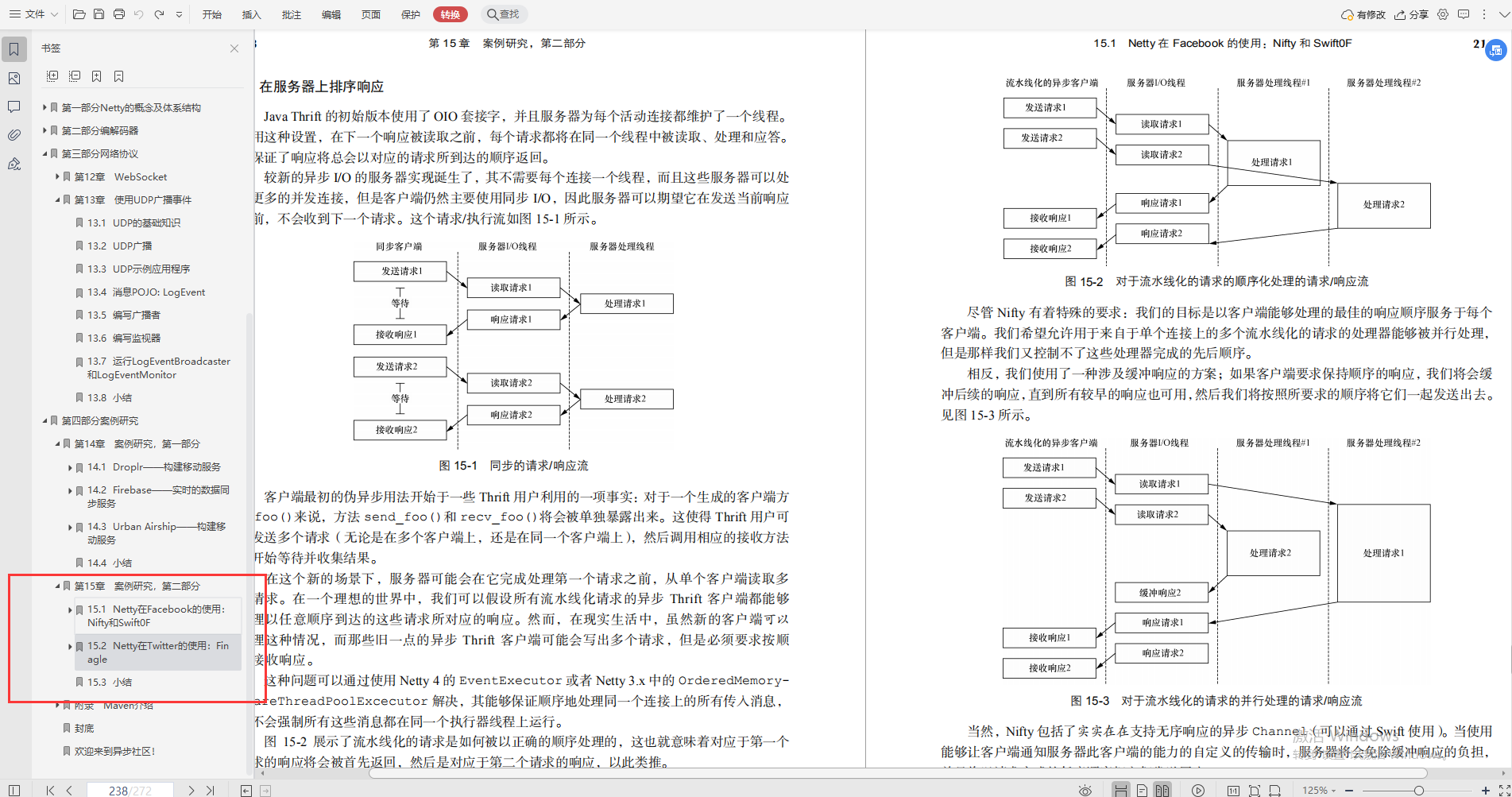
Task: Open bookmark 欢迎来到异步社区!
Action: click(114, 751)
